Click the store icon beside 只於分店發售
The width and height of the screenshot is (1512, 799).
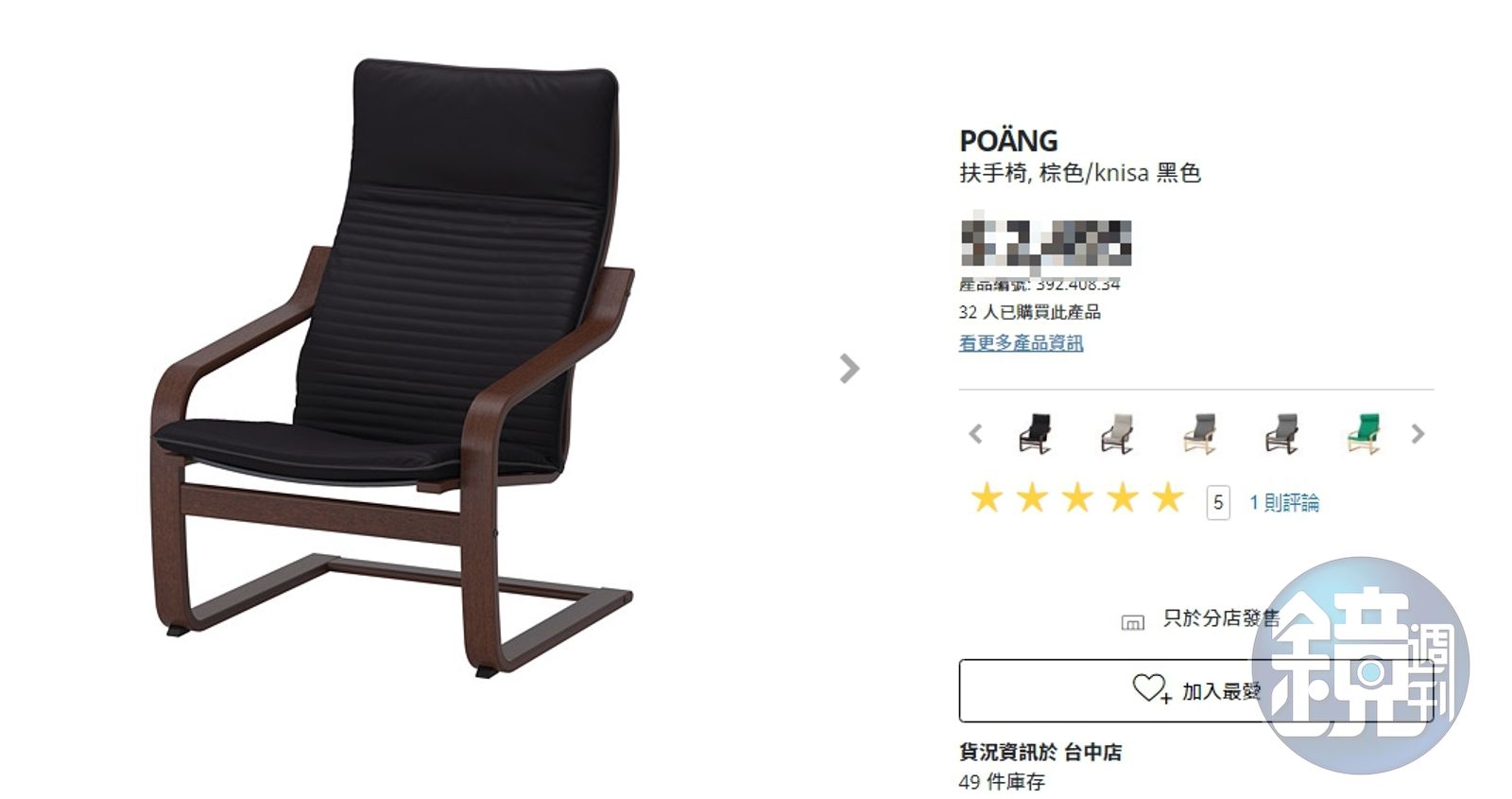(1132, 621)
